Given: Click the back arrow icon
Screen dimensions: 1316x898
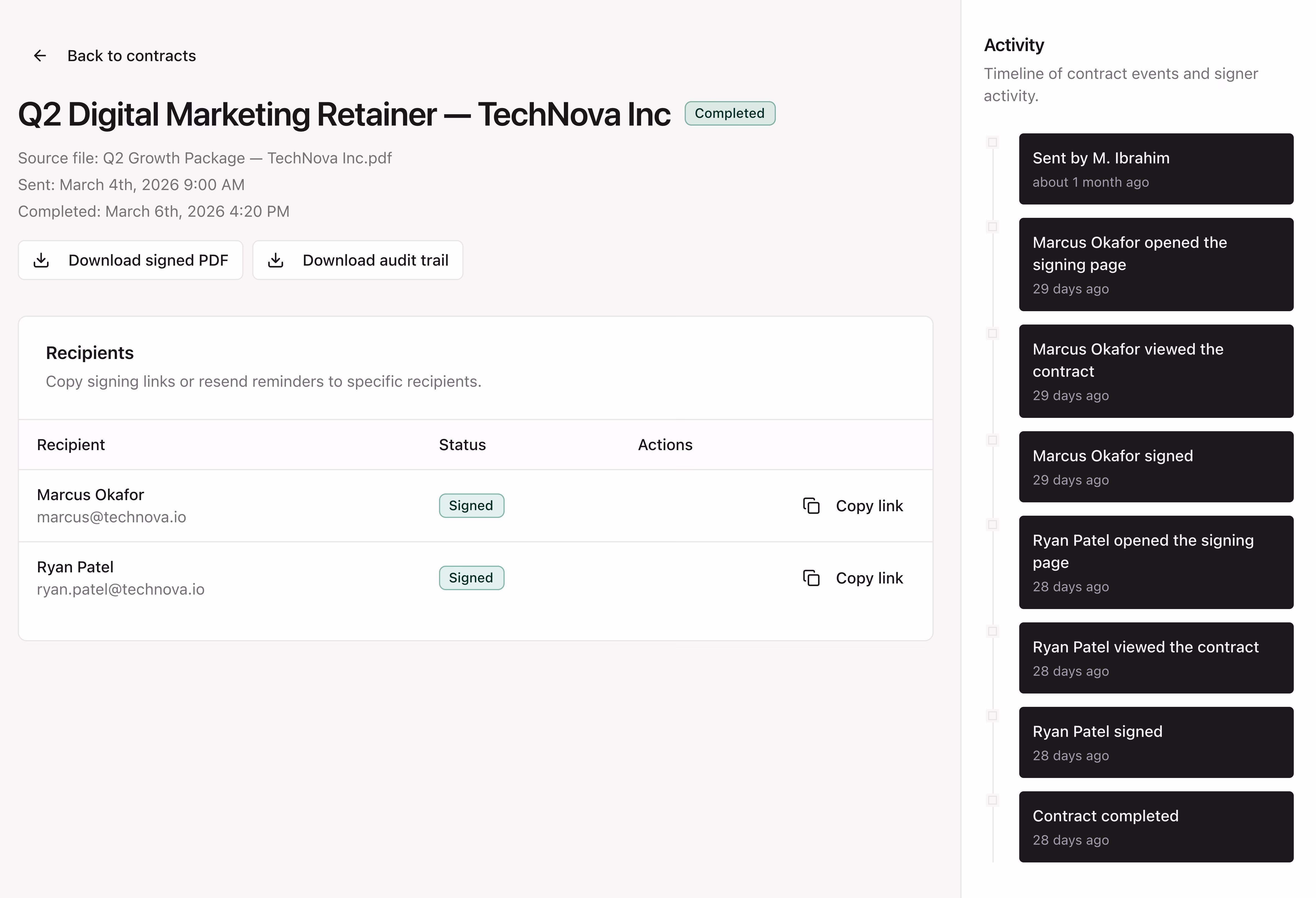Looking at the screenshot, I should (40, 56).
